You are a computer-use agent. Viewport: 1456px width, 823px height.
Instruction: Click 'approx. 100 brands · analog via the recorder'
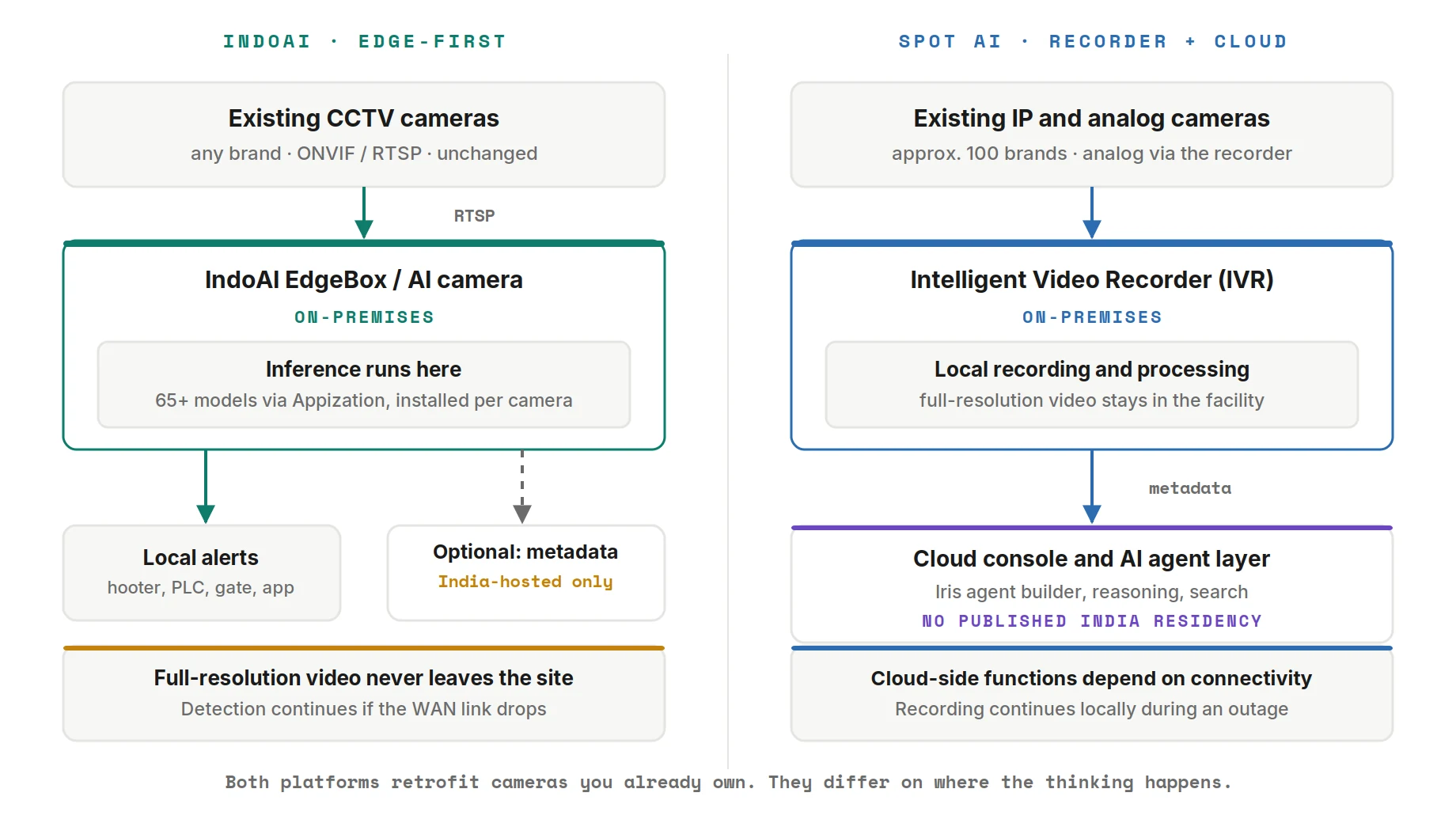pos(1092,154)
